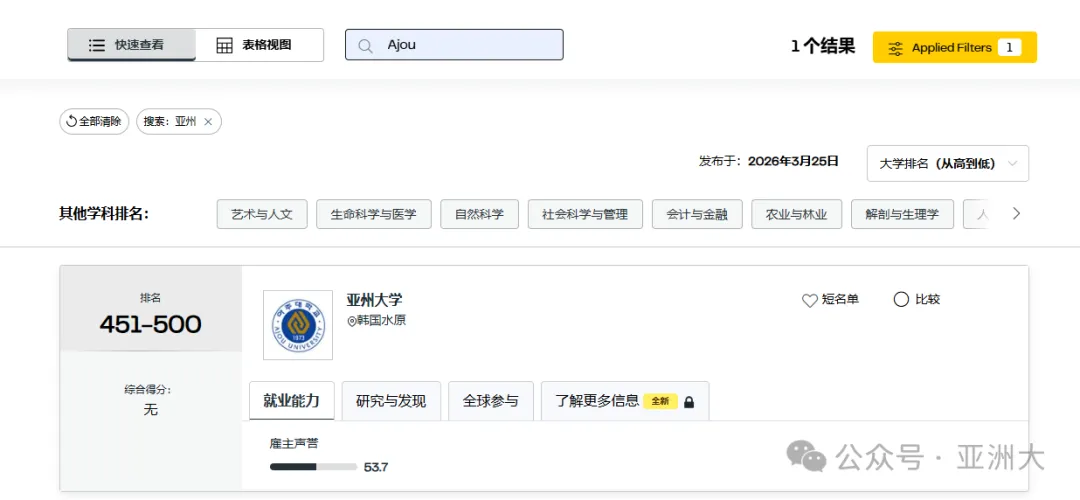The height and width of the screenshot is (500, 1080).
Task: Click the magnifier search icon
Action: (x=366, y=46)
